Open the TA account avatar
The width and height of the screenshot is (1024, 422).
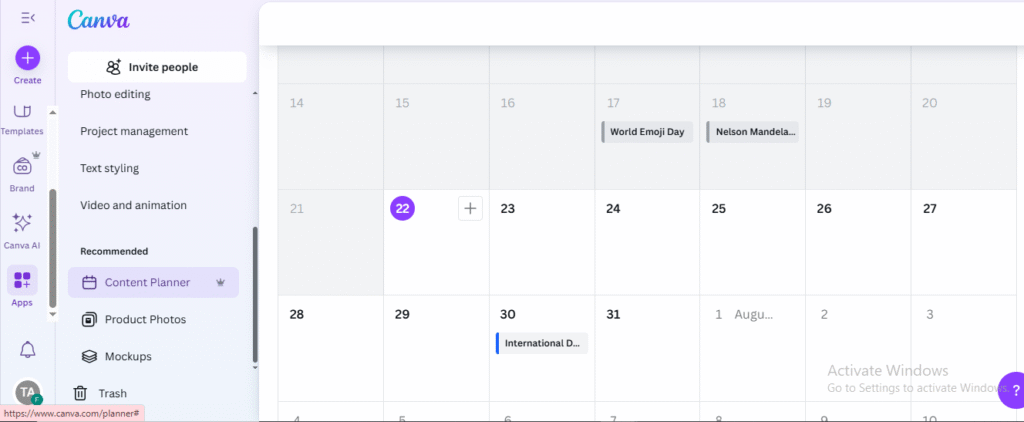pos(27,392)
